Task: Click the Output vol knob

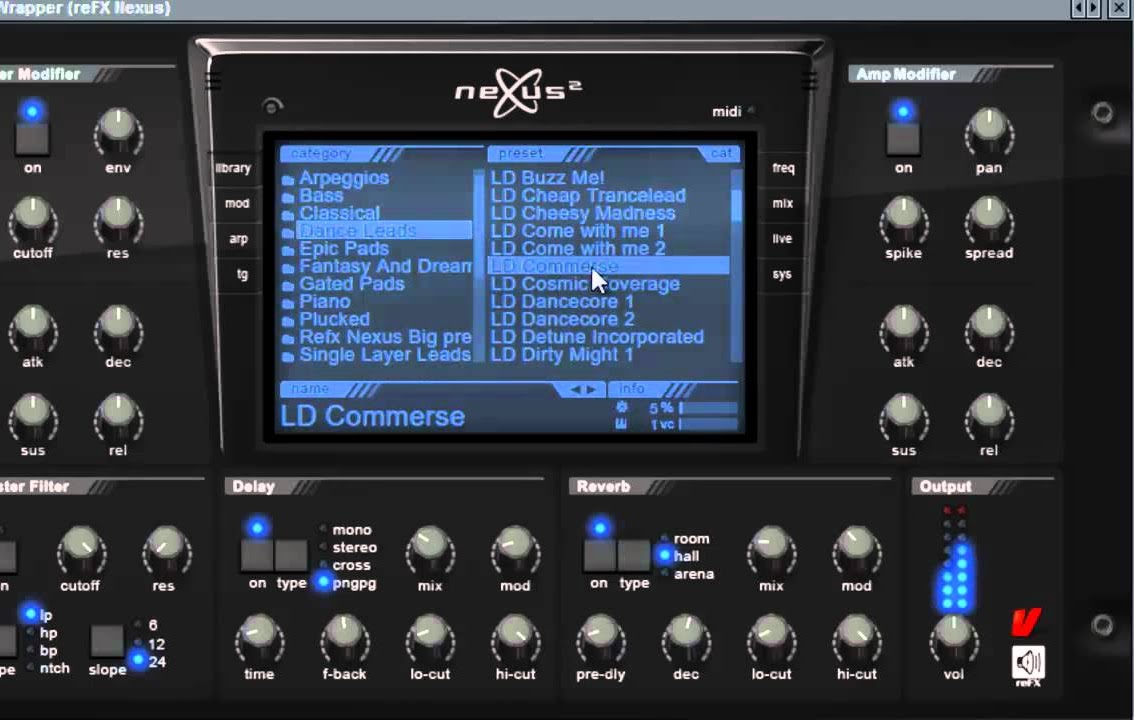Action: tap(953, 639)
